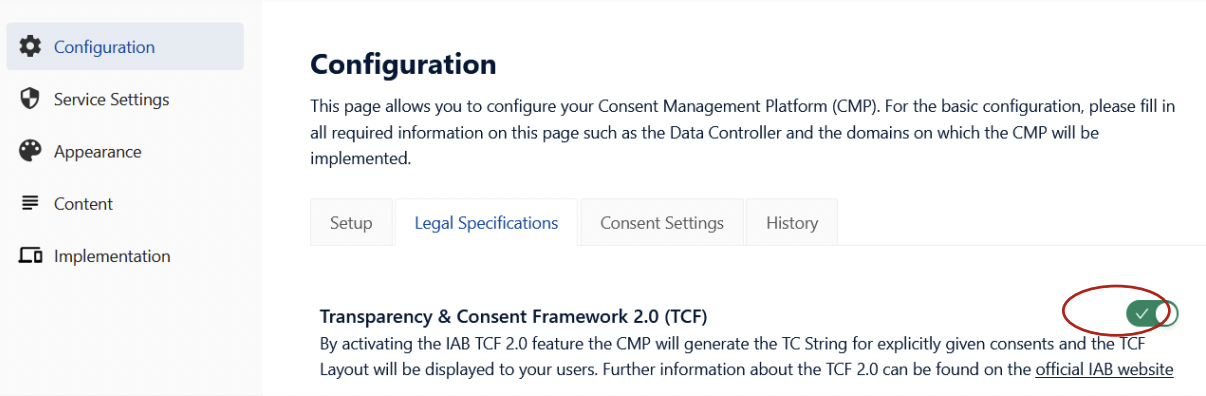This screenshot has height=396, width=1206.
Task: Click the Implementation devices icon
Action: pos(31,256)
